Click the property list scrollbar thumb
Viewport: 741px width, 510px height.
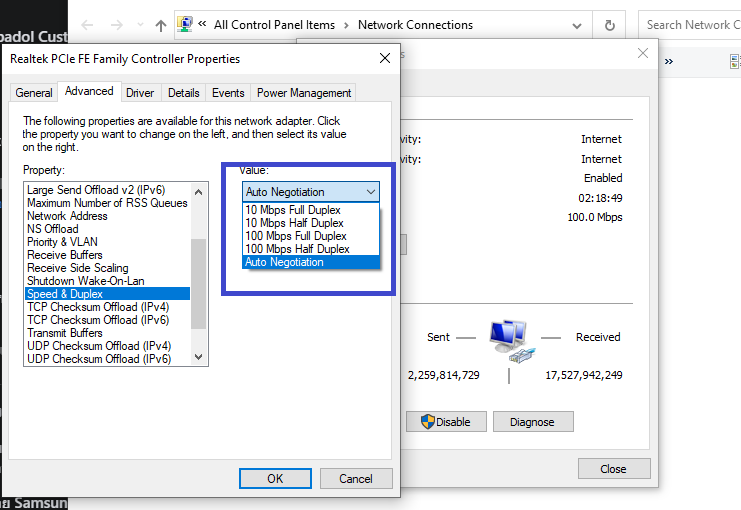198,284
